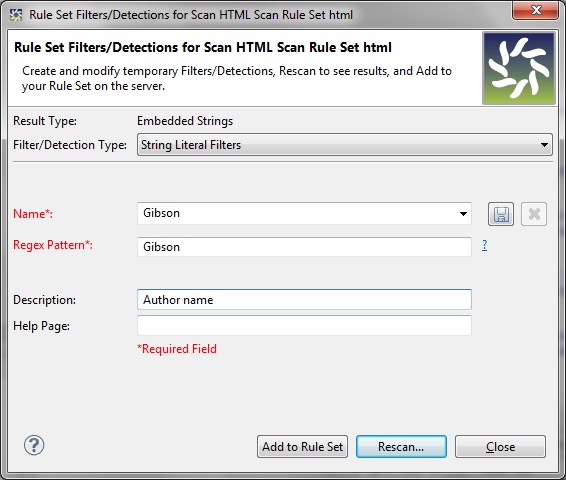Image resolution: width=566 pixels, height=480 pixels.
Task: Click the dialog title bar text
Action: (x=191, y=15)
